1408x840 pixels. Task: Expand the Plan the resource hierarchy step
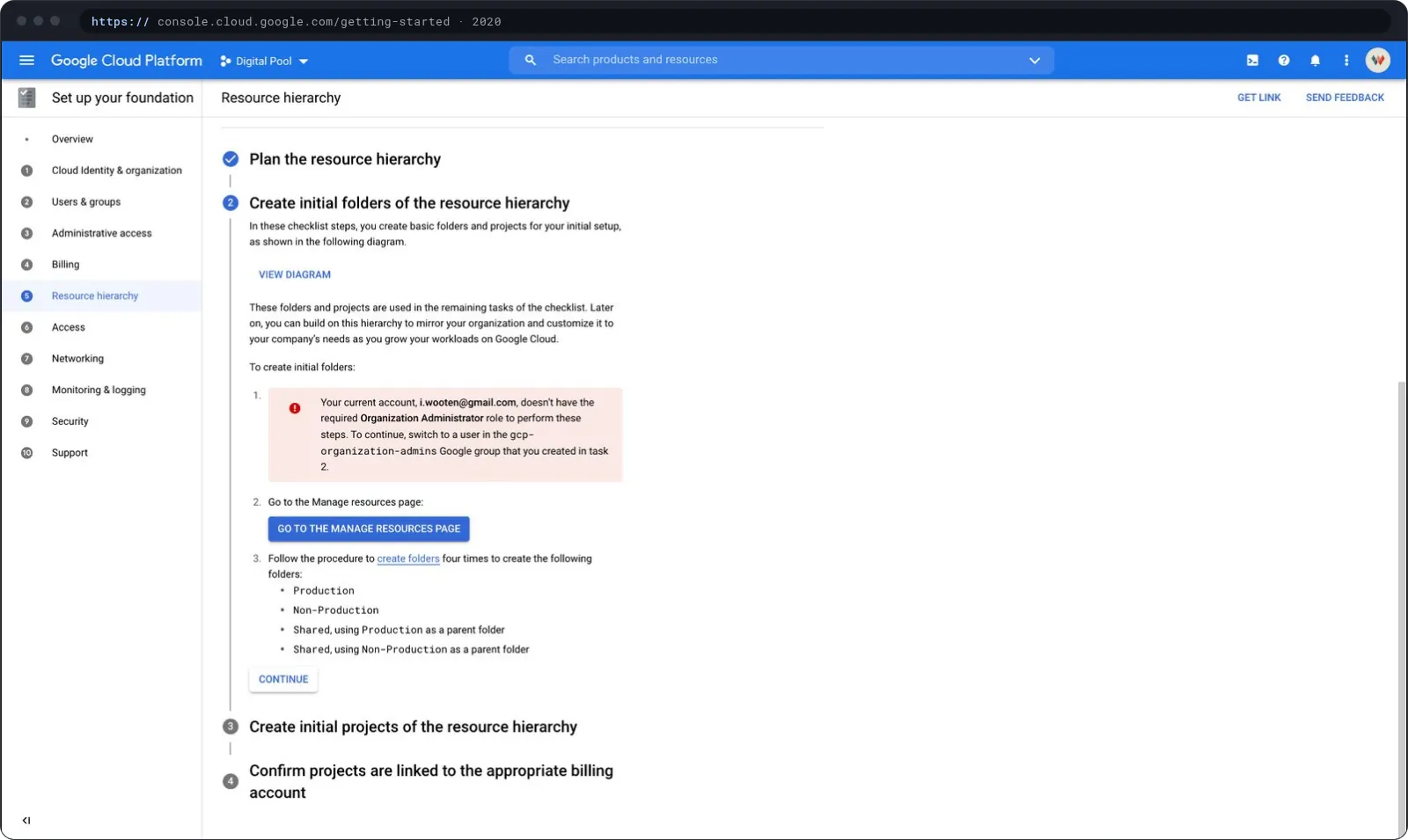click(x=345, y=159)
